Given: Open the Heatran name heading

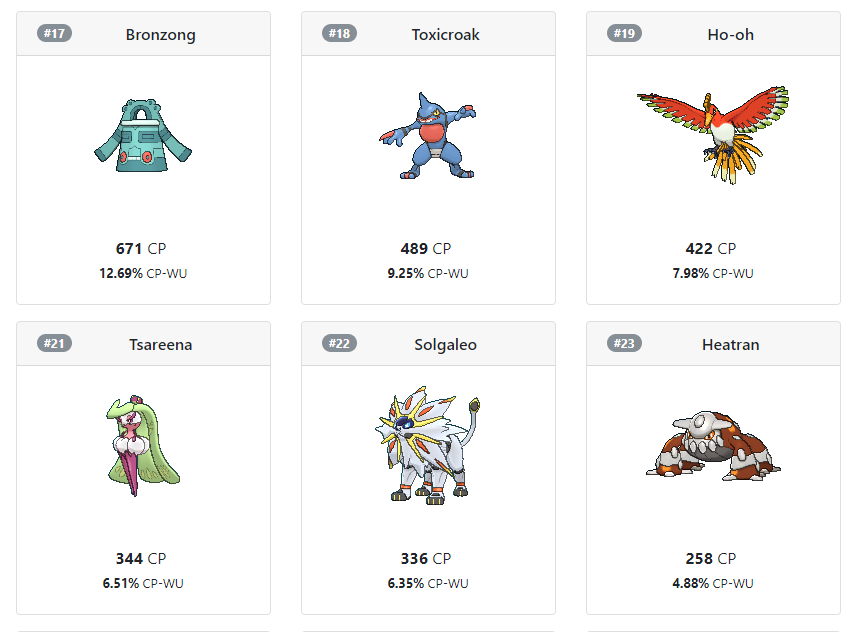Looking at the screenshot, I should click(x=731, y=344).
